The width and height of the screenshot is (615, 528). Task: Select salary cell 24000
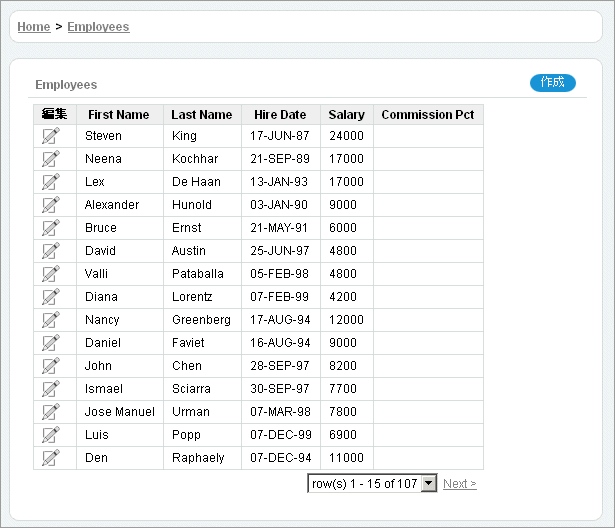(346, 136)
